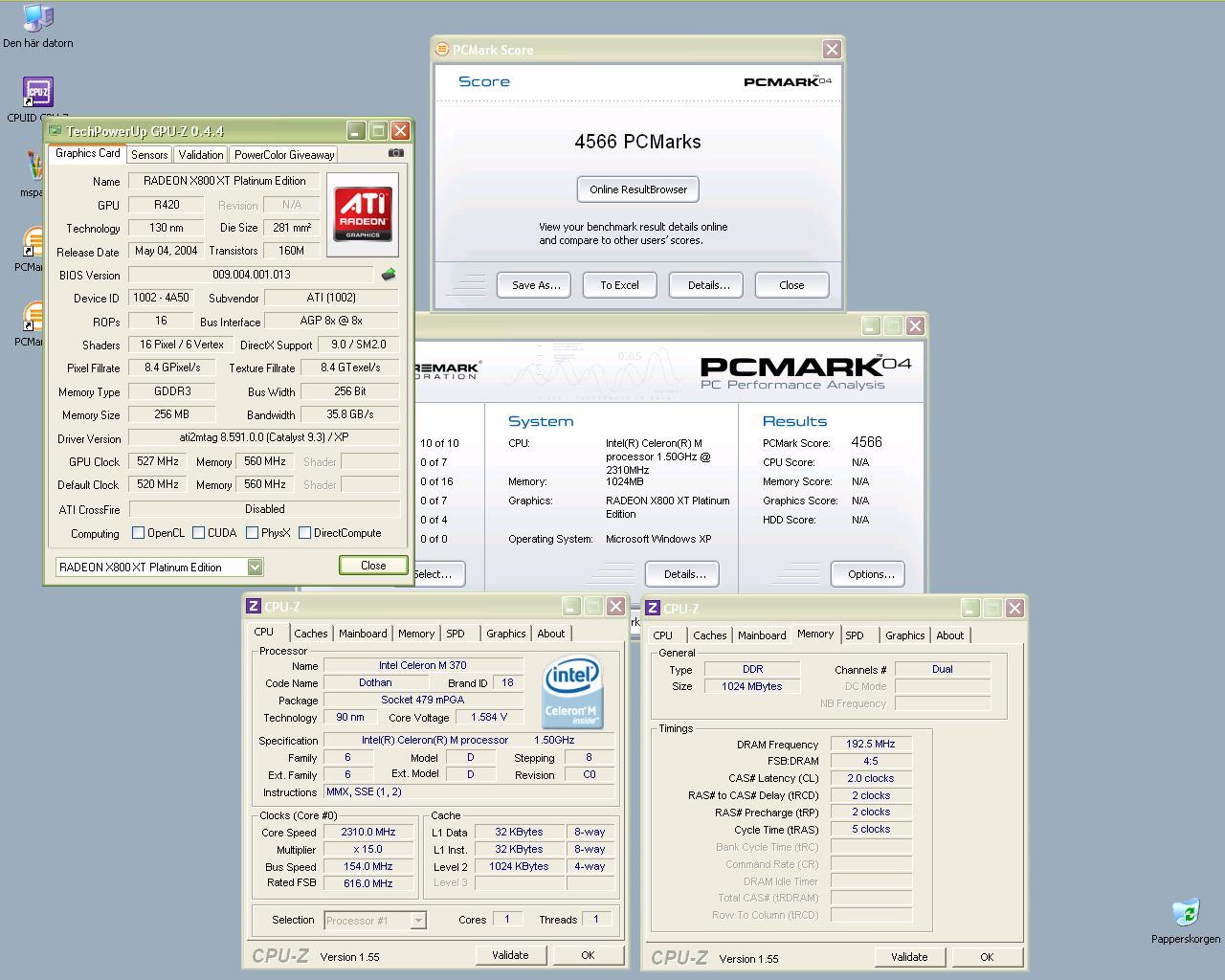Open Memory tab in left CPU-Z window
1225x980 pixels.
(x=416, y=634)
